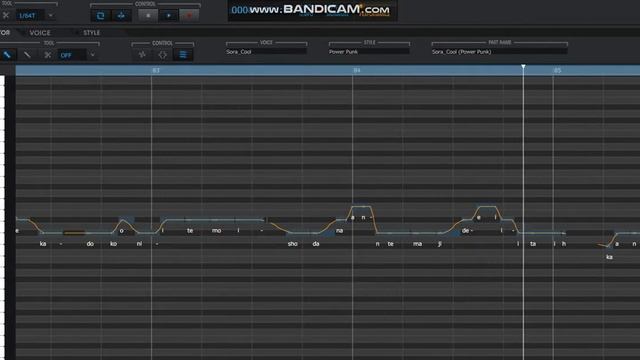
Task: Select the note with lyric 'ko'
Action: click(x=114, y=233)
